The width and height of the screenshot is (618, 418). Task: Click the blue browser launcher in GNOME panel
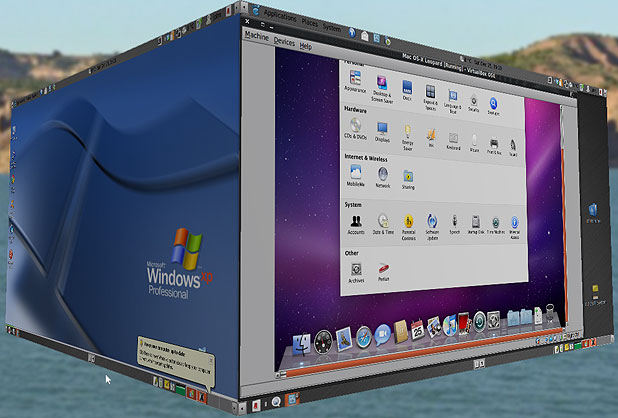352,33
